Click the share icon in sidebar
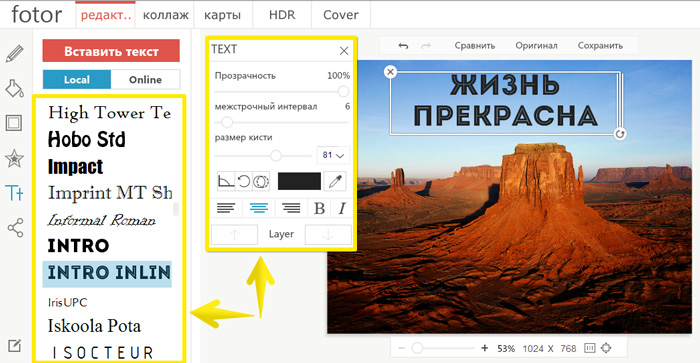This screenshot has height=363, width=700. pos(15,228)
